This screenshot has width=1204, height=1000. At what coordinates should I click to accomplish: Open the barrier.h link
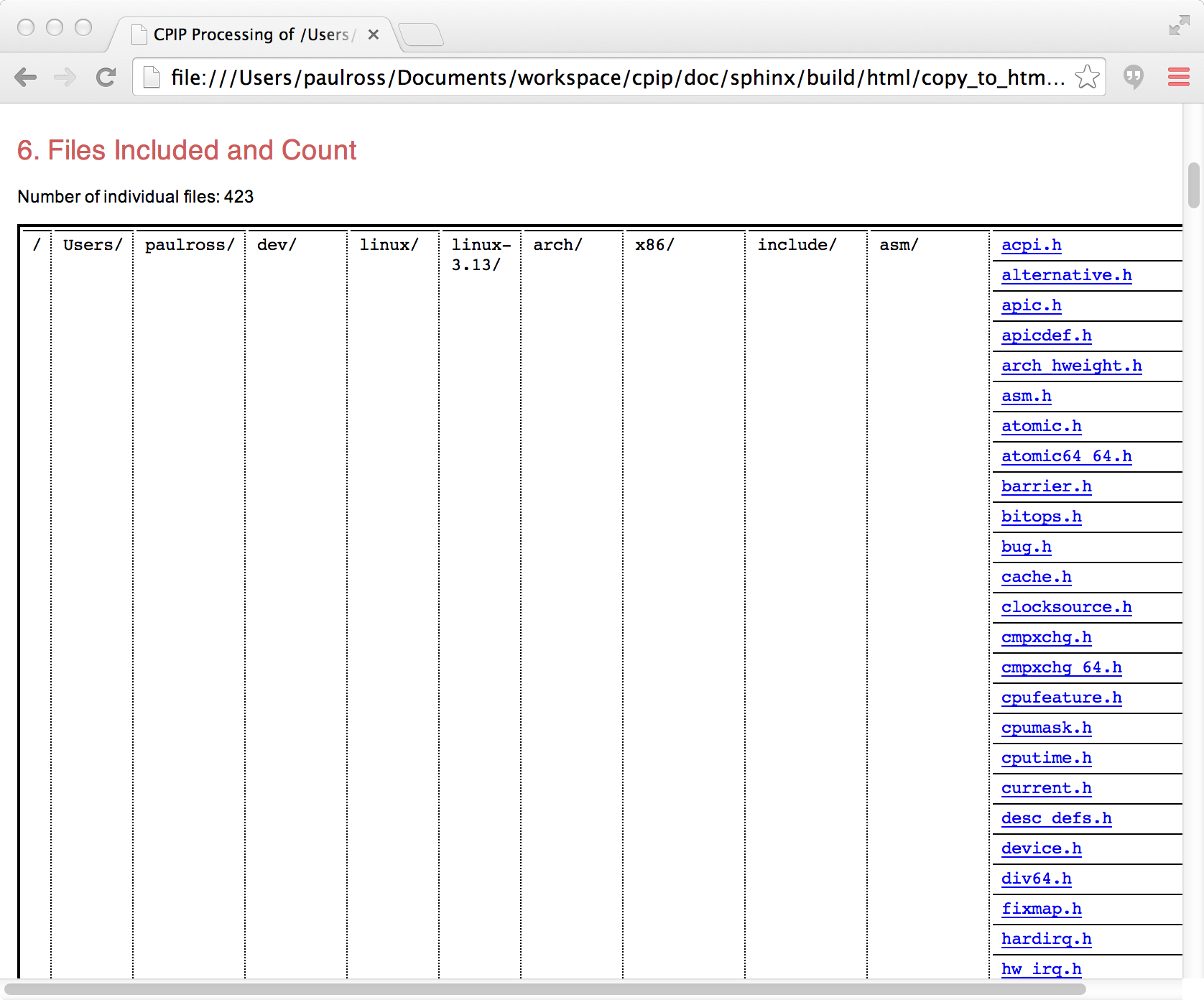[x=1046, y=486]
